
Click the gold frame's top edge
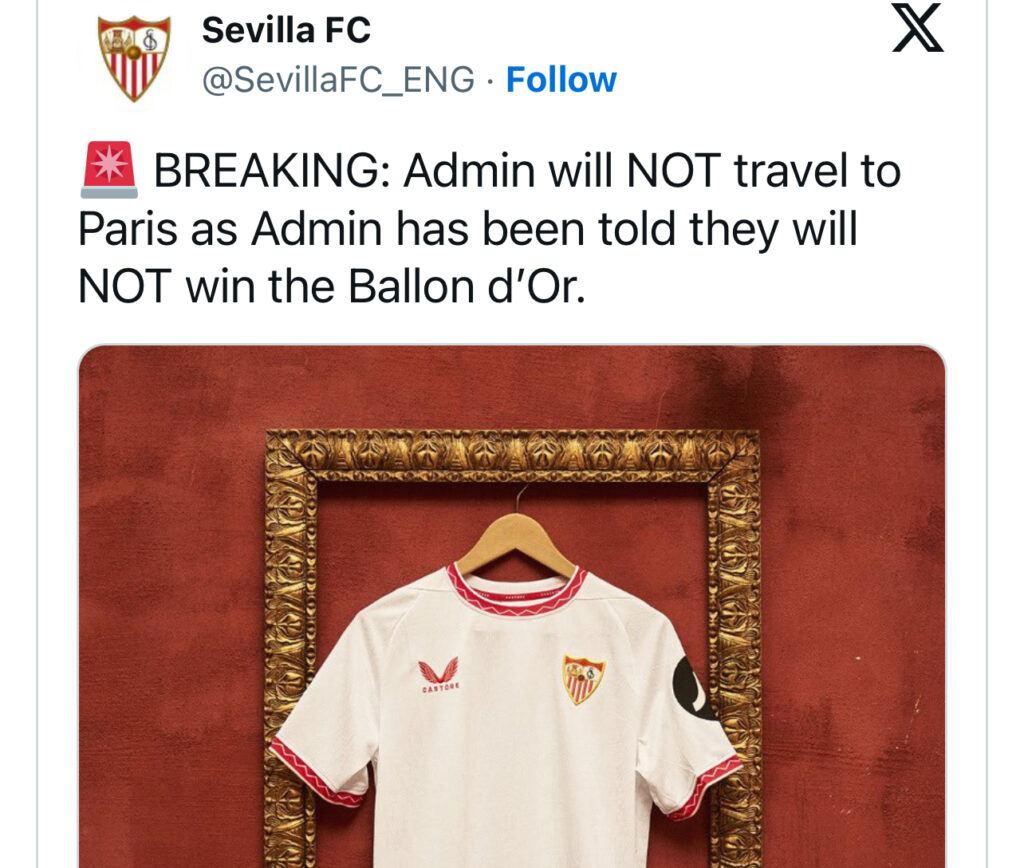point(512,454)
